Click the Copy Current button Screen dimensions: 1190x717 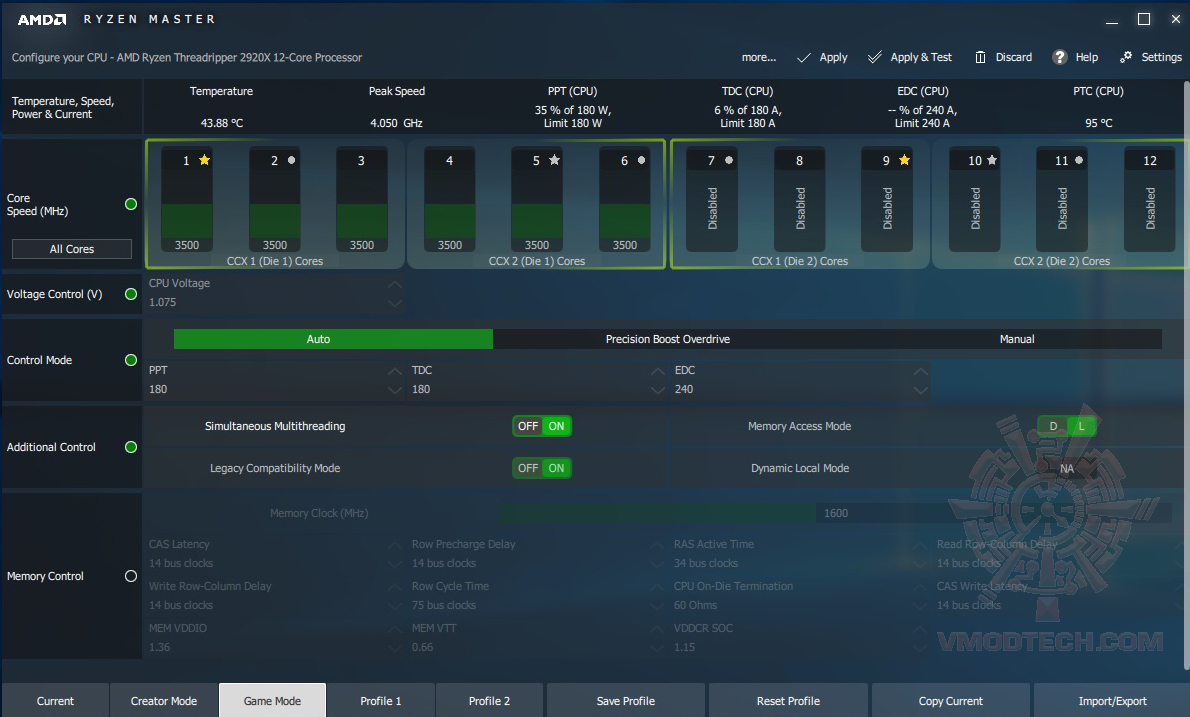951,700
